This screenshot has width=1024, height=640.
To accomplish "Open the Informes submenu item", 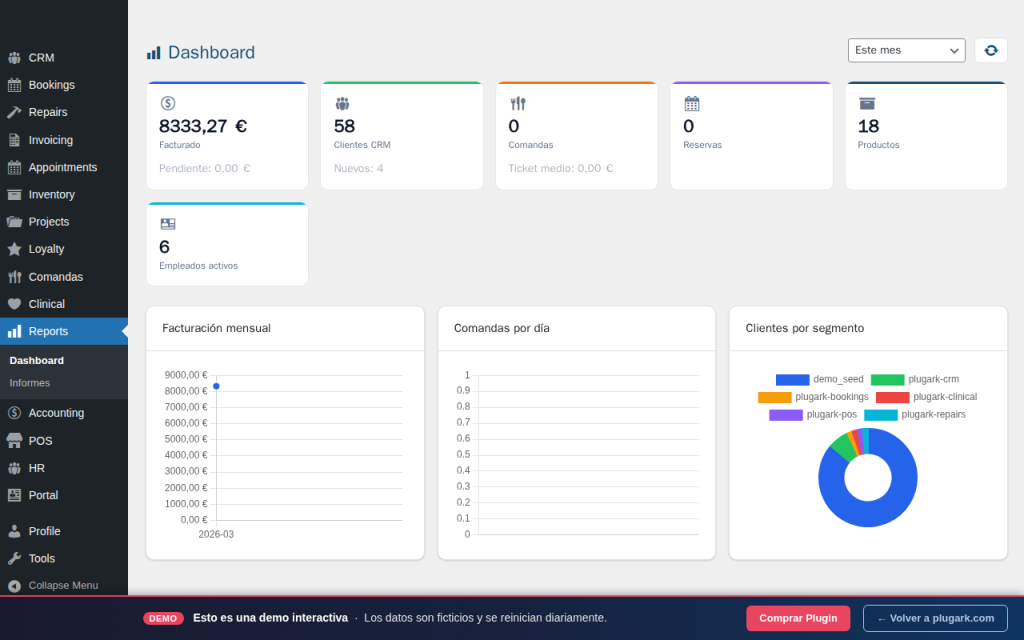I will coord(30,383).
